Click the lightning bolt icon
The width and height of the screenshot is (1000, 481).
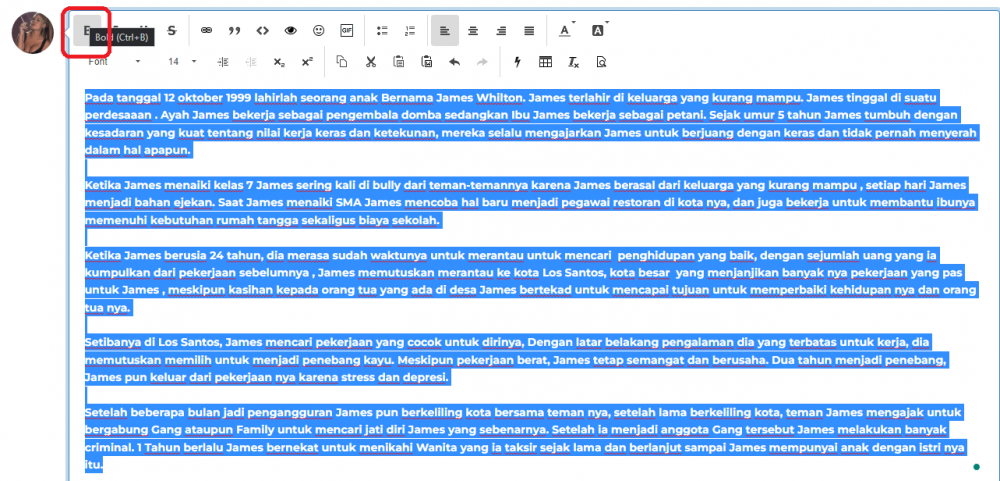pyautogui.click(x=517, y=62)
